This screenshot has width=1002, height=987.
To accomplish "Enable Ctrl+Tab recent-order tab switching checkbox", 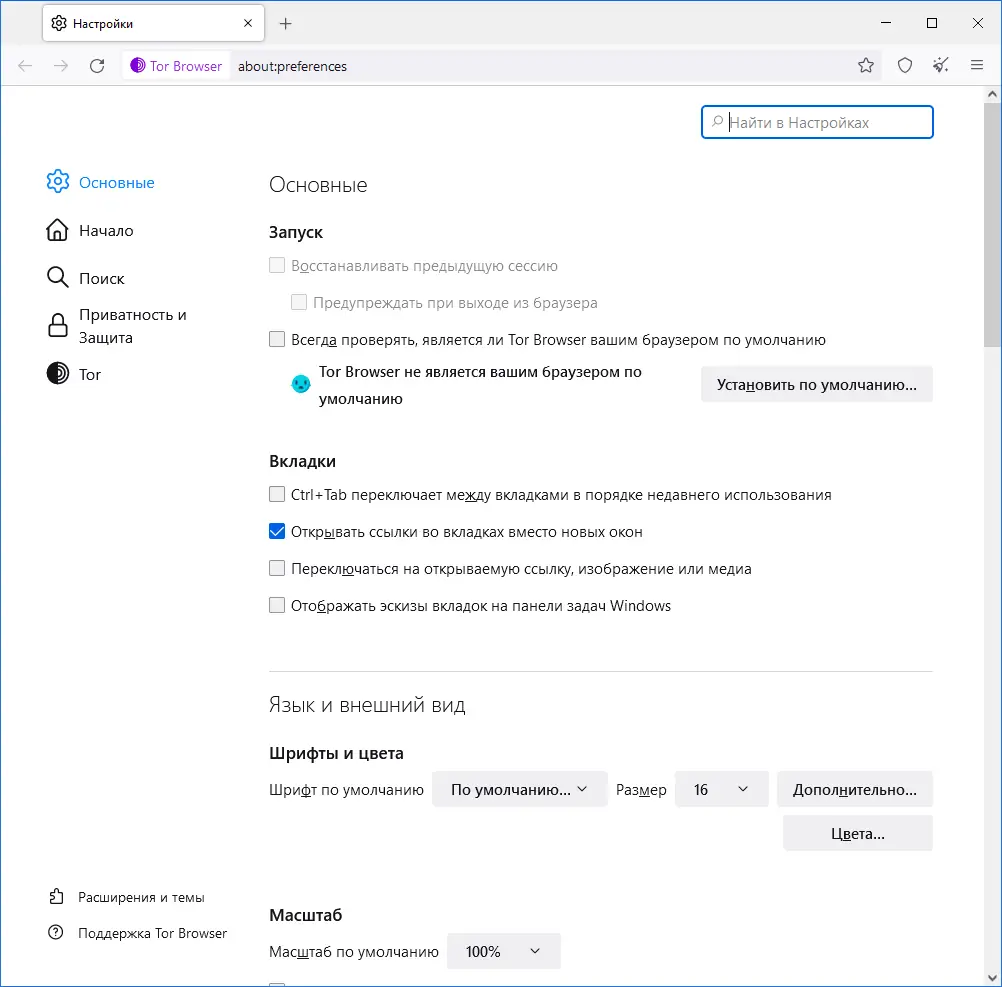I will 278,495.
